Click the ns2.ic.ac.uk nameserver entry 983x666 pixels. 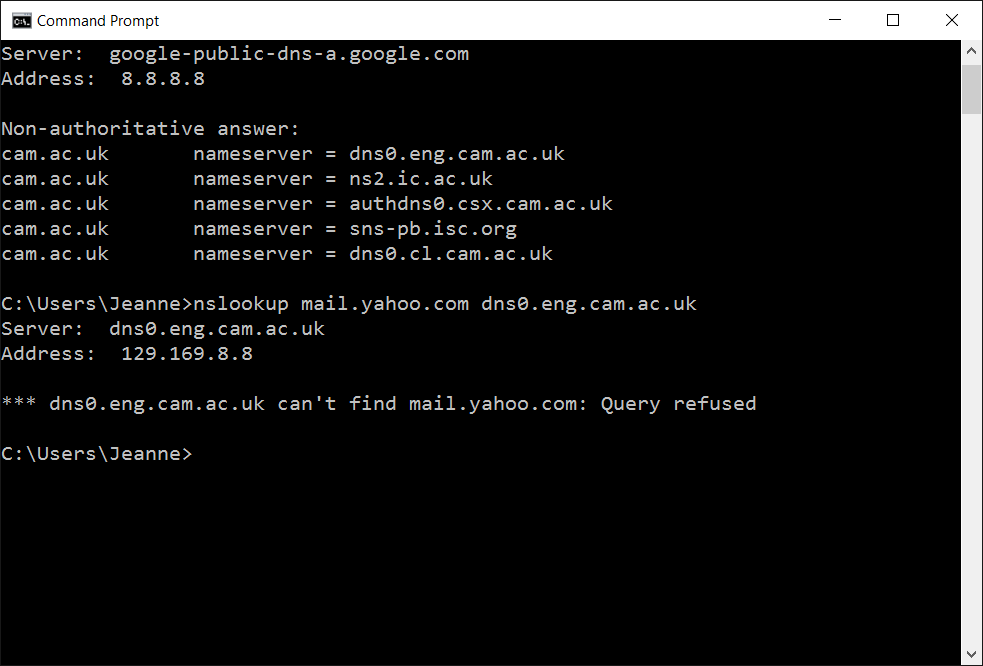[421, 179]
